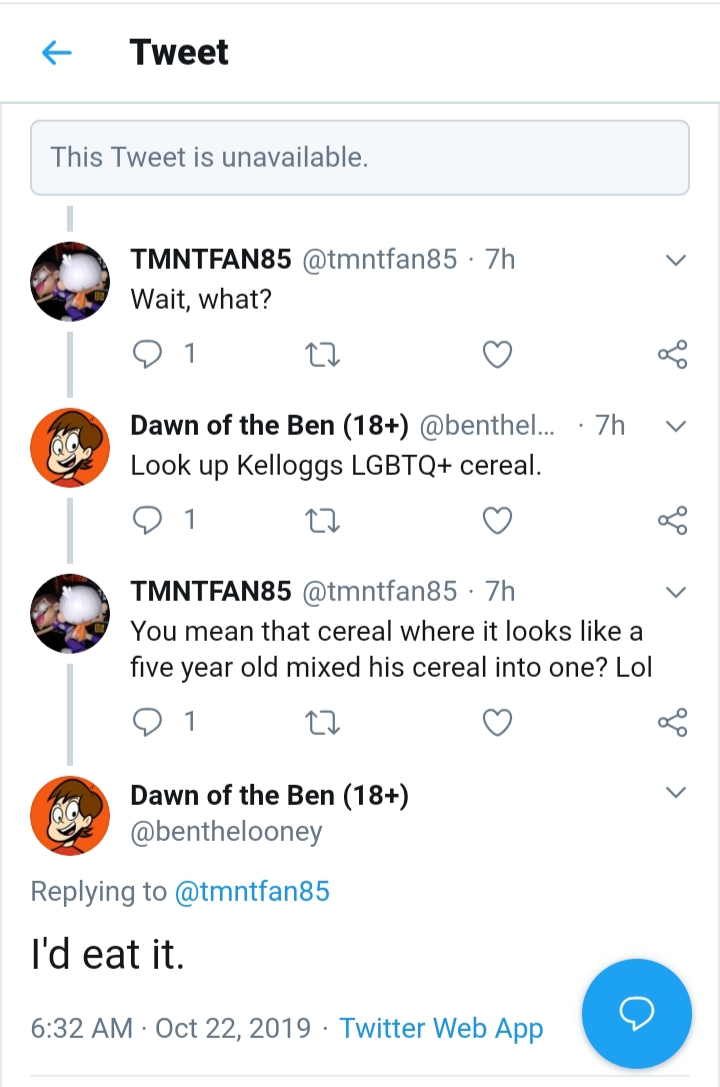Image resolution: width=720 pixels, height=1087 pixels.
Task: Share the Kelloggs LGBTQ+ cereal tweet
Action: click(672, 520)
